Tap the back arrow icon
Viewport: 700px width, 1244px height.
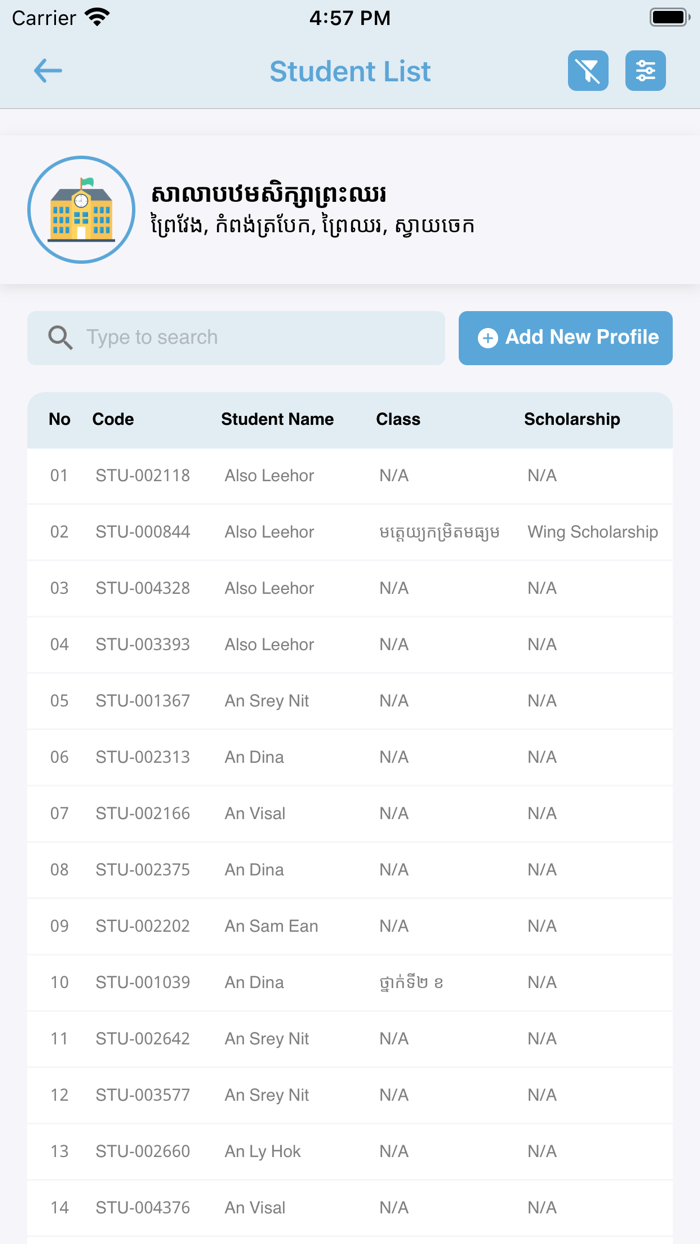click(x=48, y=70)
